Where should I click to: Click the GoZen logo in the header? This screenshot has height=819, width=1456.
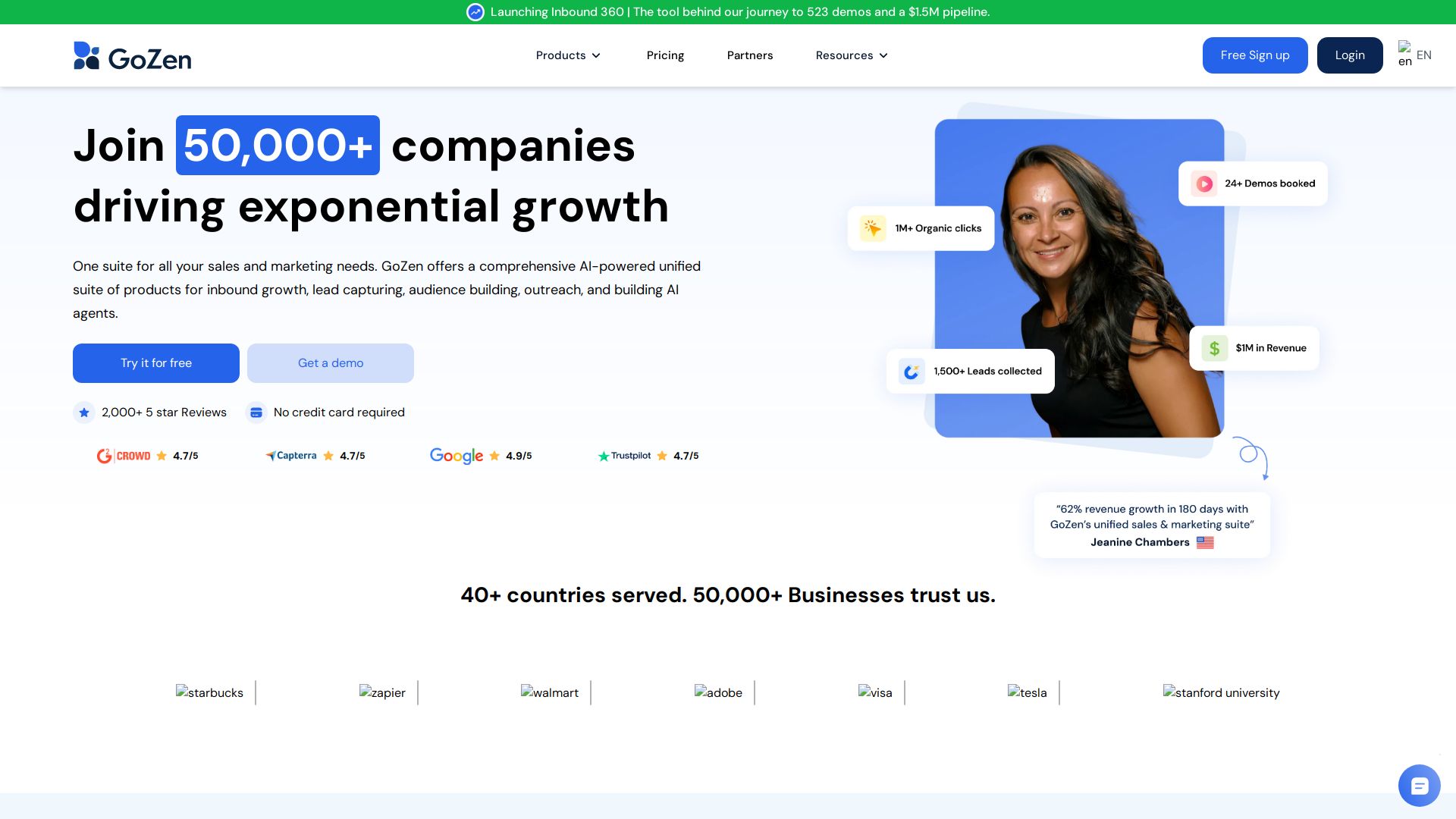(x=132, y=55)
